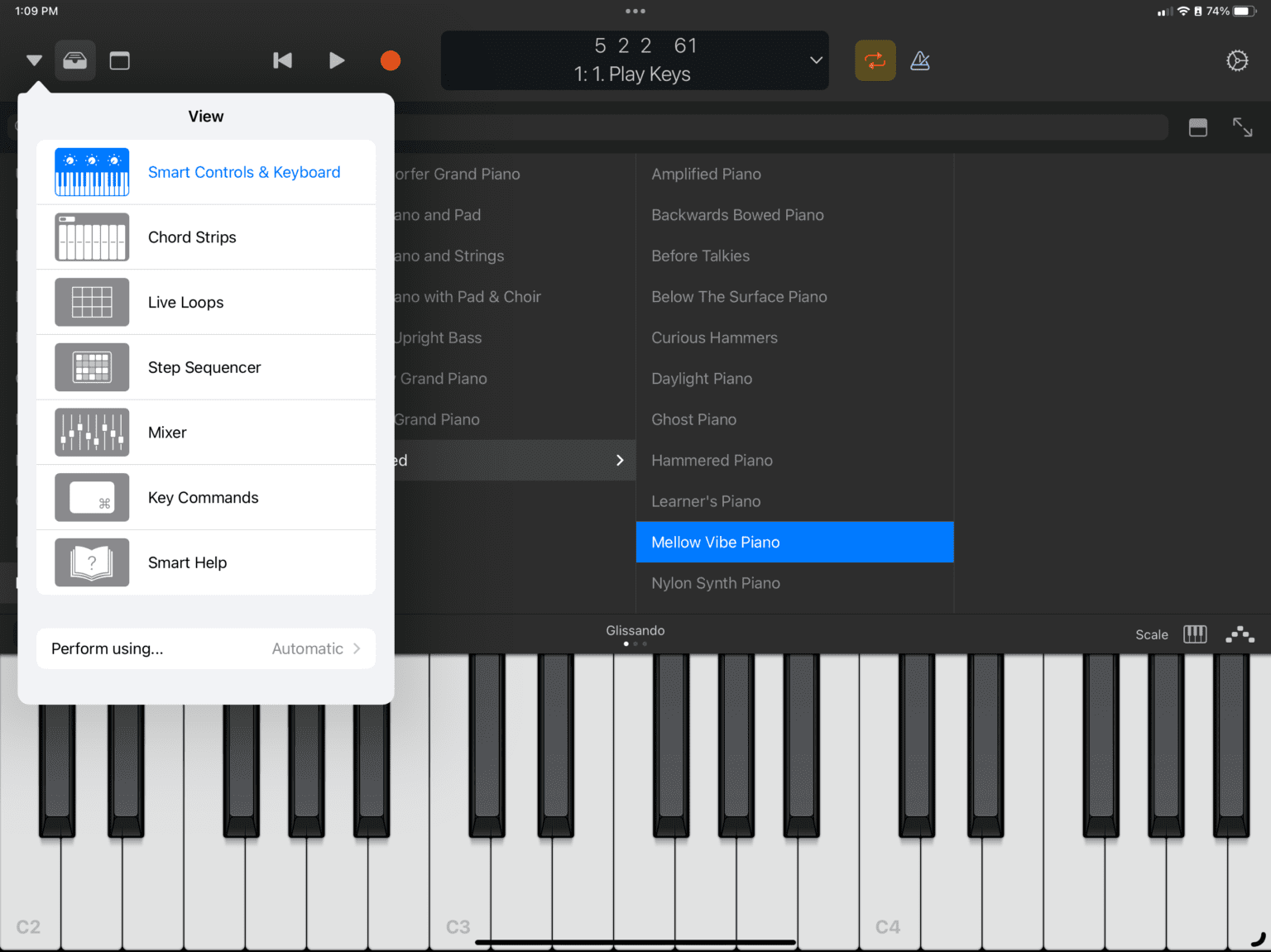
Task: Open the song section dropdown showing Play Keys
Action: 814,60
